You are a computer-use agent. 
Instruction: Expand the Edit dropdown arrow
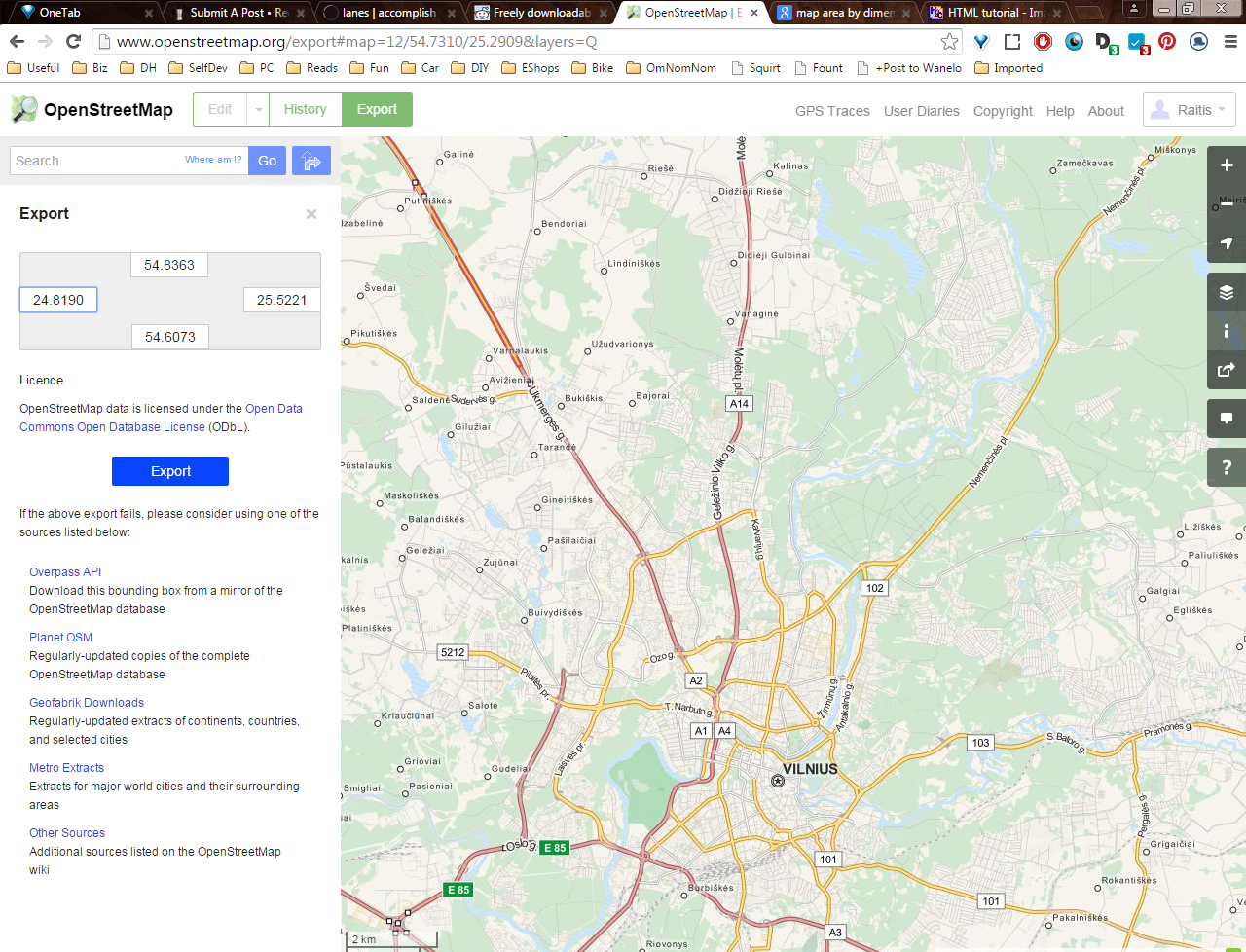click(x=258, y=110)
